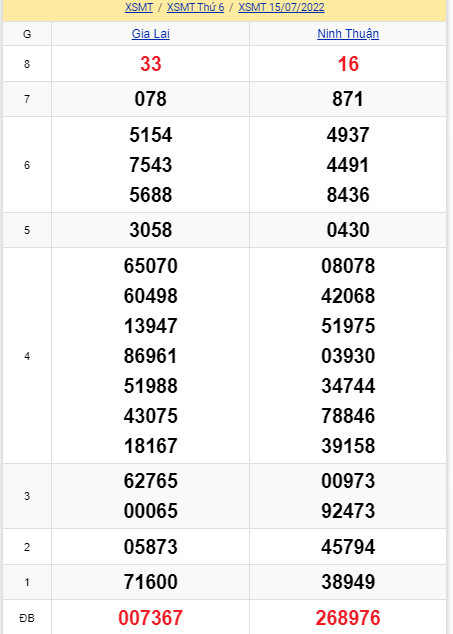The image size is (453, 634).
Task: Select Ninh Thuận special prize 268976
Action: coord(348,618)
